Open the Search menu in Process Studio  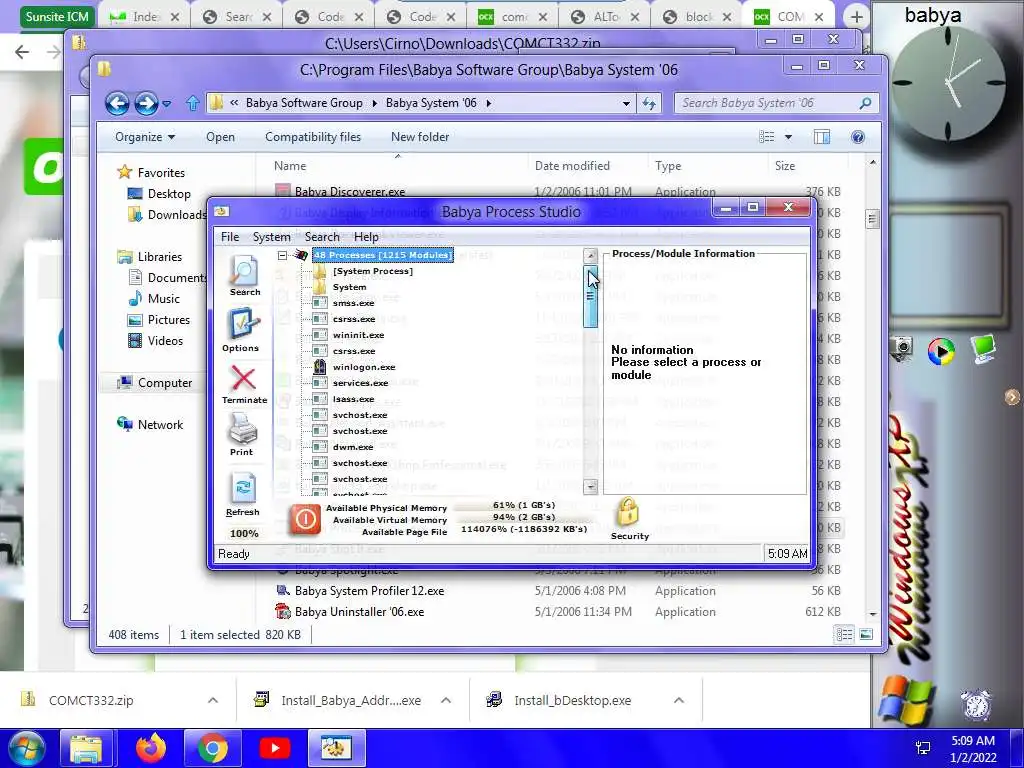322,237
